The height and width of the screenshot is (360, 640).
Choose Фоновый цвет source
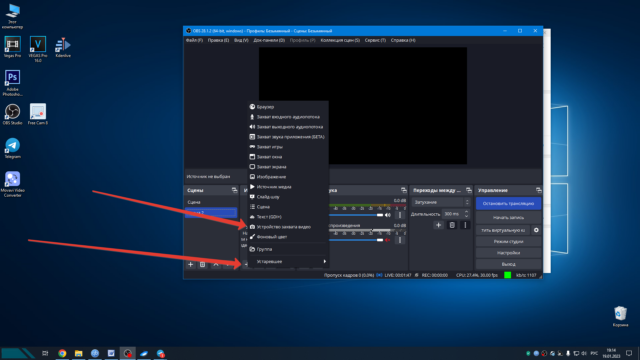click(x=288, y=237)
